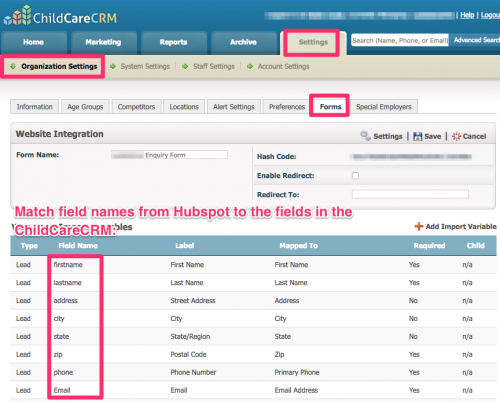Screen dimensions: 500x402
Task: Select System Settings submenu
Action: coord(145,66)
